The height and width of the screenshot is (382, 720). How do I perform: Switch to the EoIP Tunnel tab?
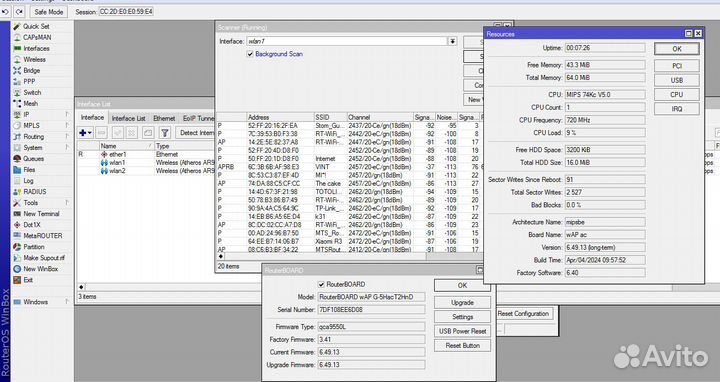[198, 118]
